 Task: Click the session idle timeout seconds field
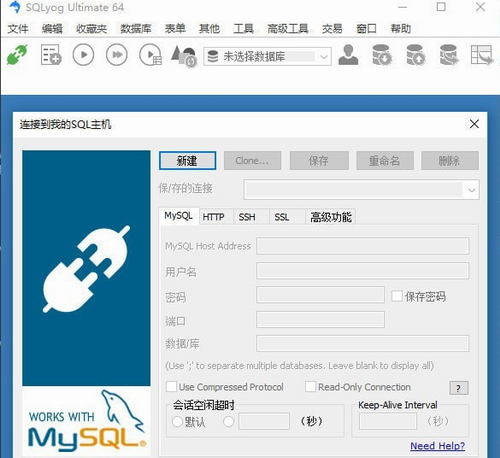[x=264, y=421]
